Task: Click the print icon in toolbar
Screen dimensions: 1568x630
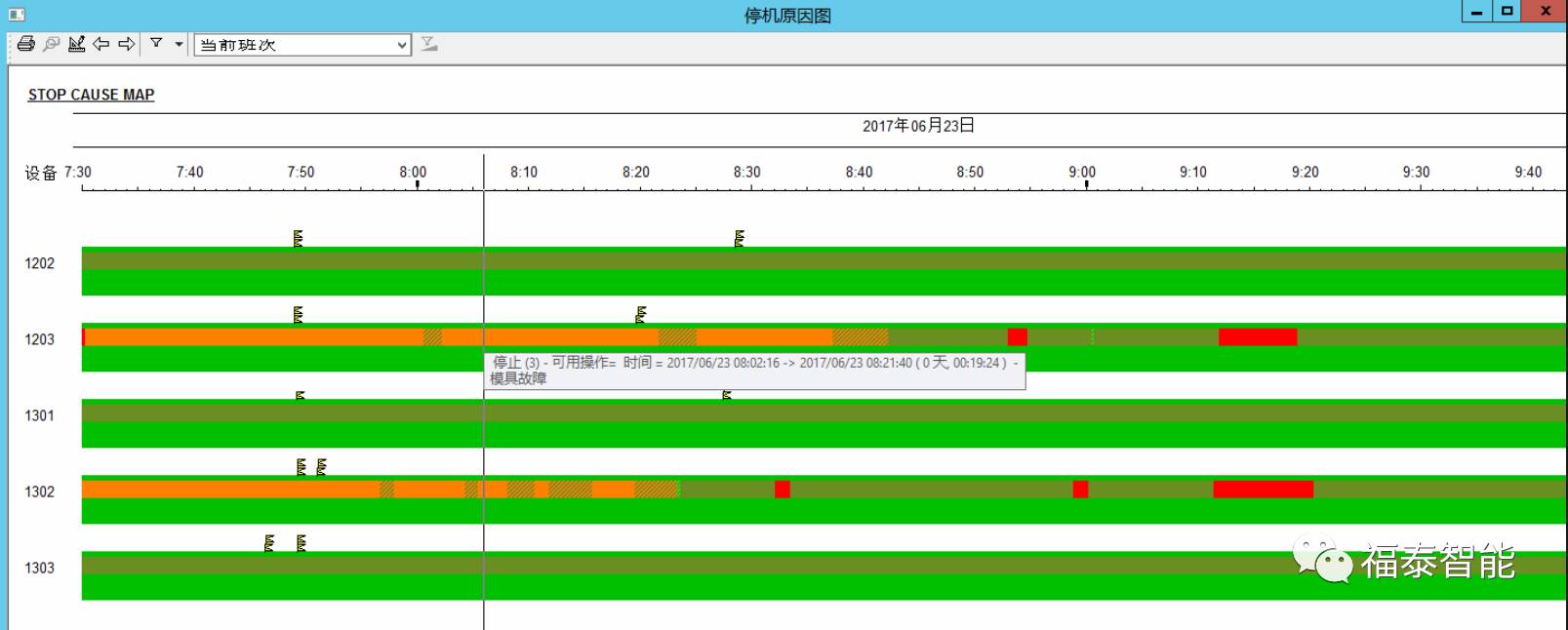Action: [26, 44]
